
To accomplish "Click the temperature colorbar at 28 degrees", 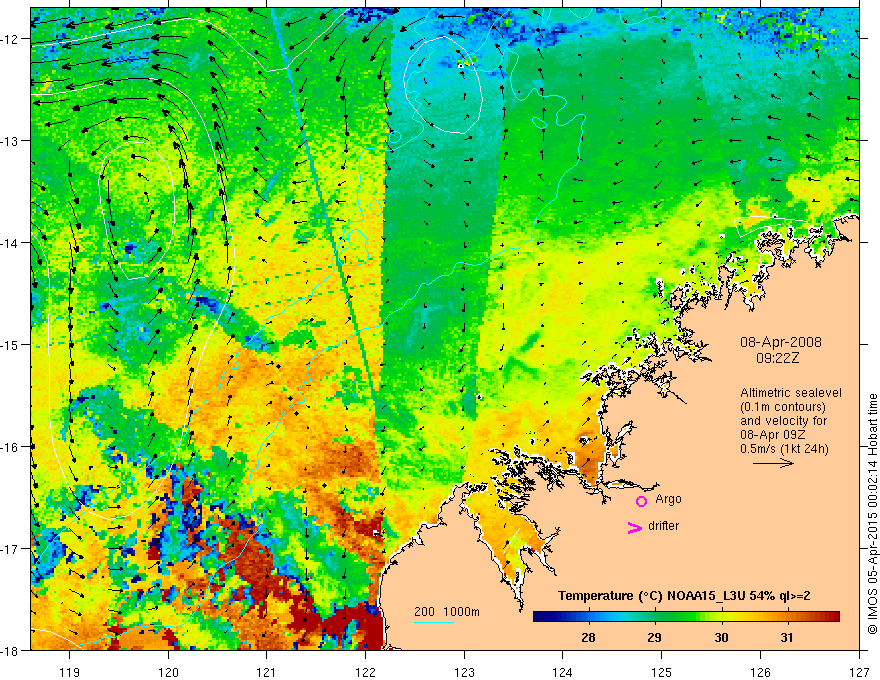I will click(x=588, y=617).
